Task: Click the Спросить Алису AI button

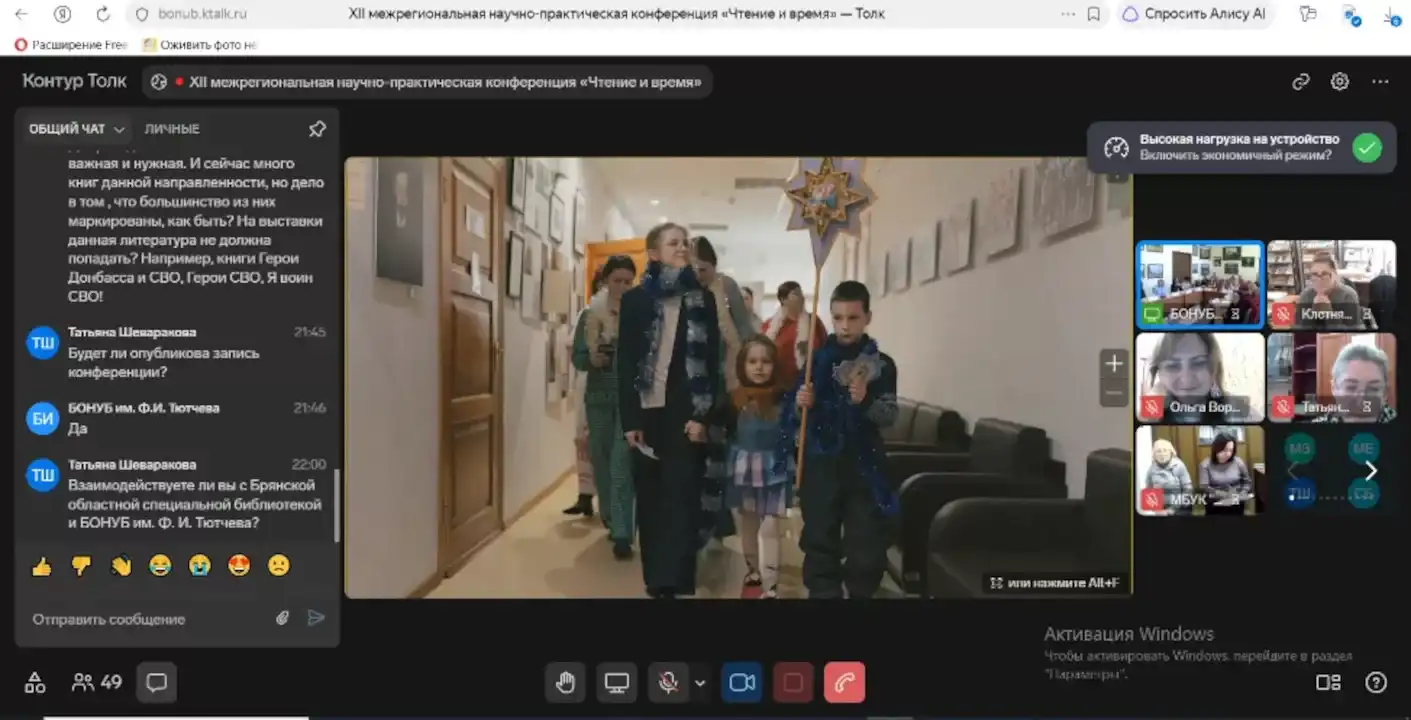Action: click(1193, 14)
